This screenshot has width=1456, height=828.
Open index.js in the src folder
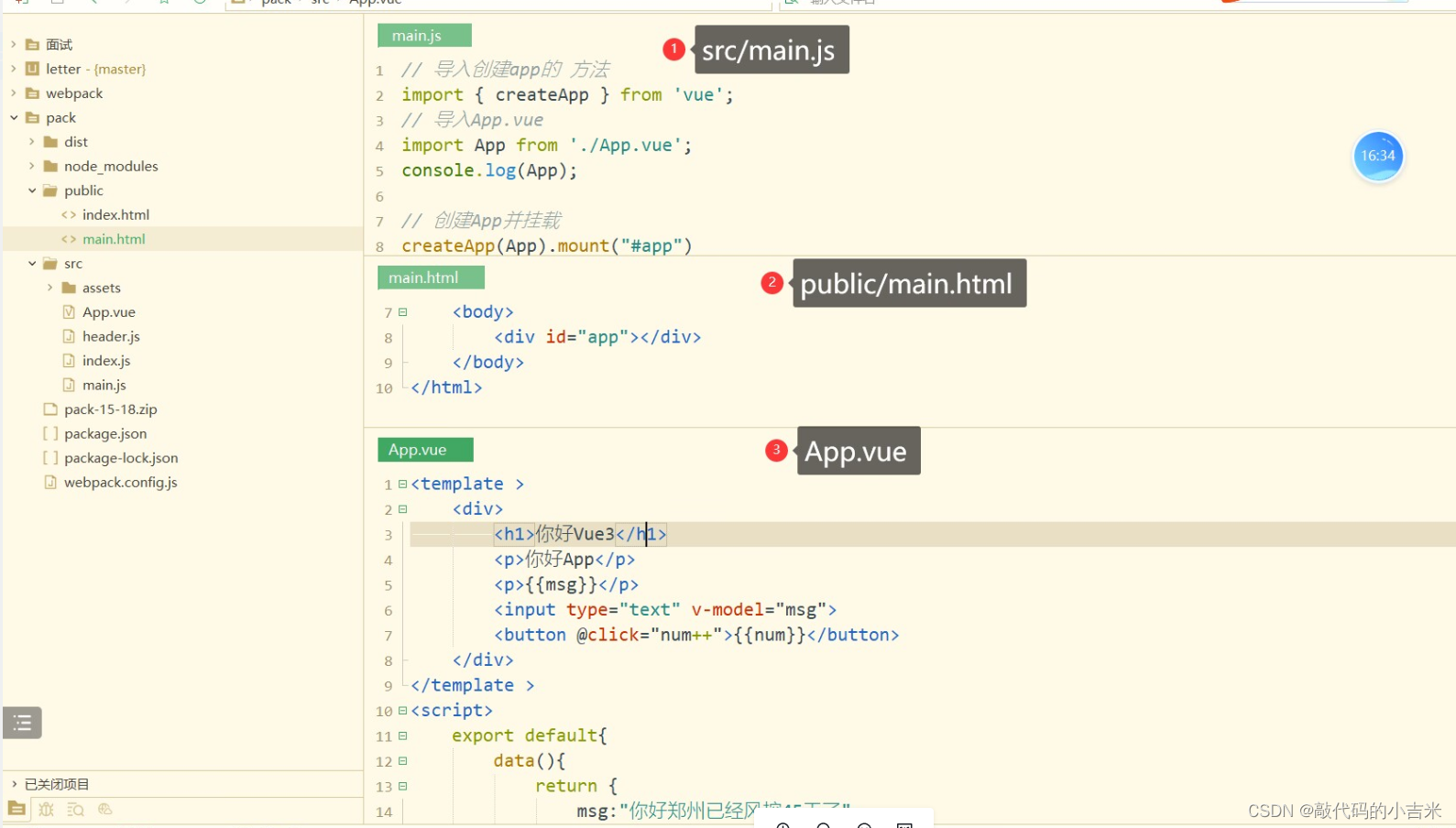[x=106, y=361]
